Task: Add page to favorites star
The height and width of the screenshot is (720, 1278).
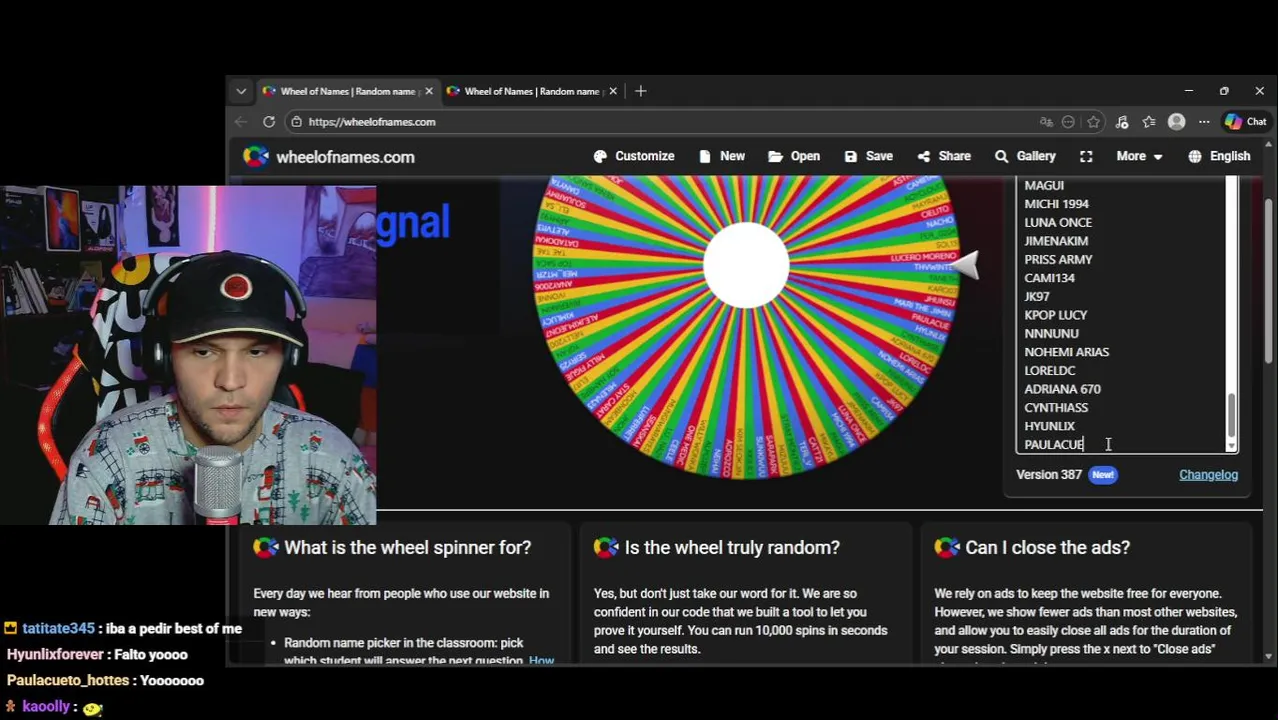Action: pyautogui.click(x=1094, y=122)
